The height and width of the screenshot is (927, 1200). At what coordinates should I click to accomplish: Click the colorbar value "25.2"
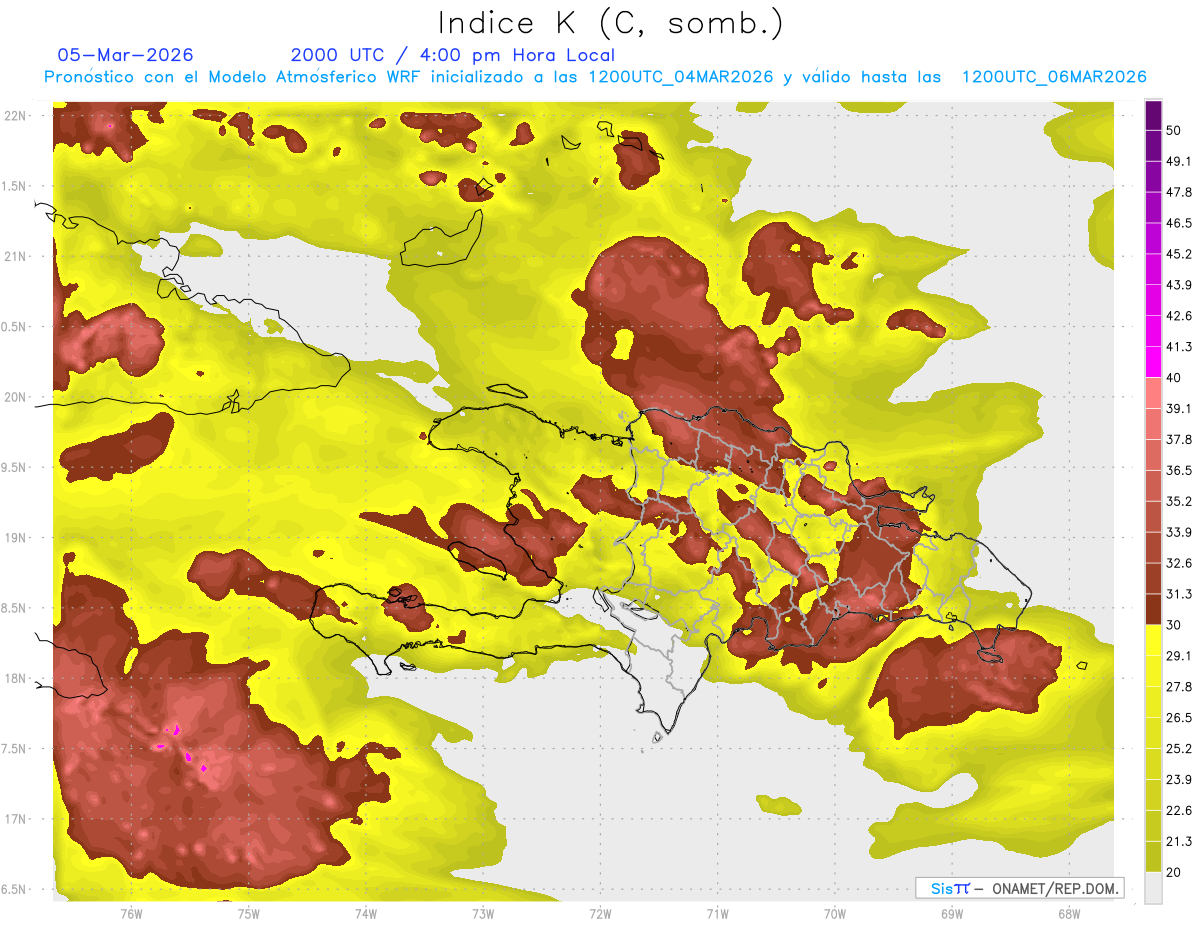click(x=1180, y=748)
